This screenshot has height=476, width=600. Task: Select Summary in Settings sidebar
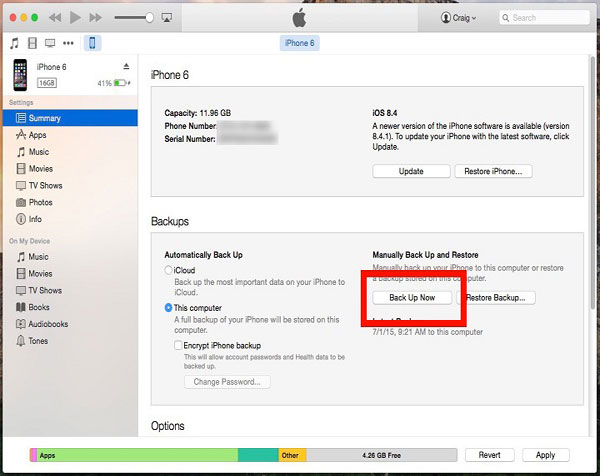click(x=70, y=118)
